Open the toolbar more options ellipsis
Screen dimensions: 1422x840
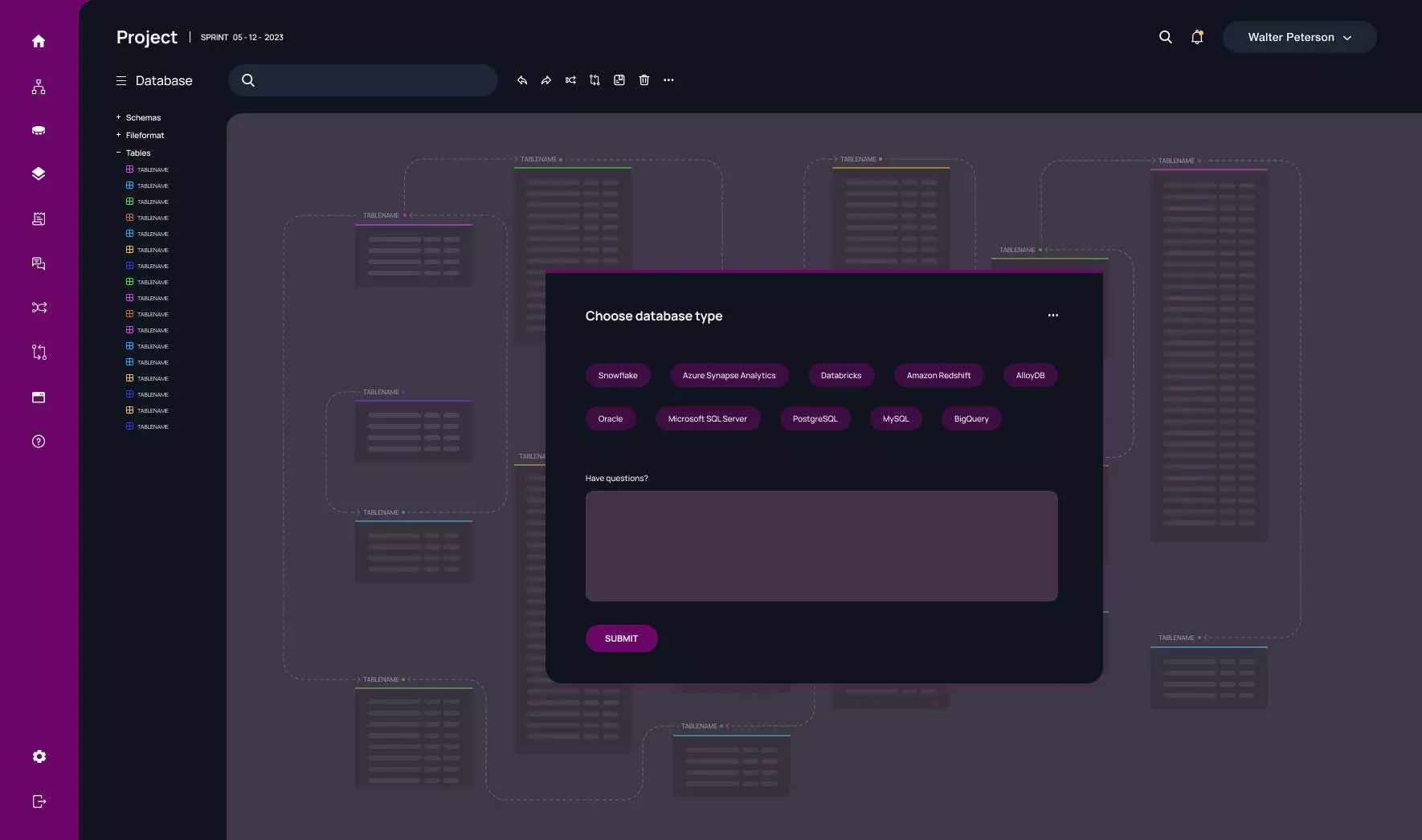pyautogui.click(x=668, y=80)
